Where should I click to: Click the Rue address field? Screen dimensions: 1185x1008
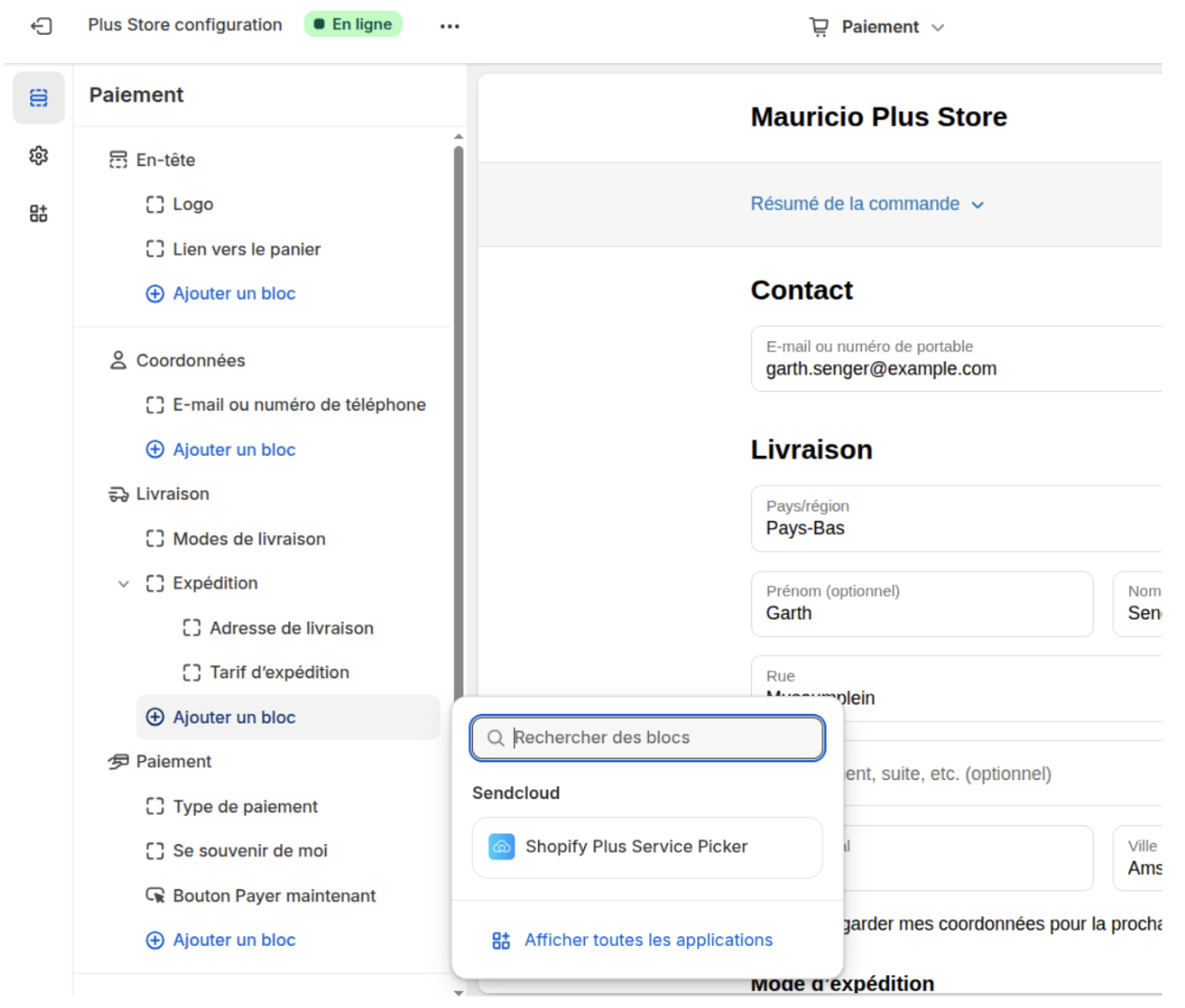(956, 689)
